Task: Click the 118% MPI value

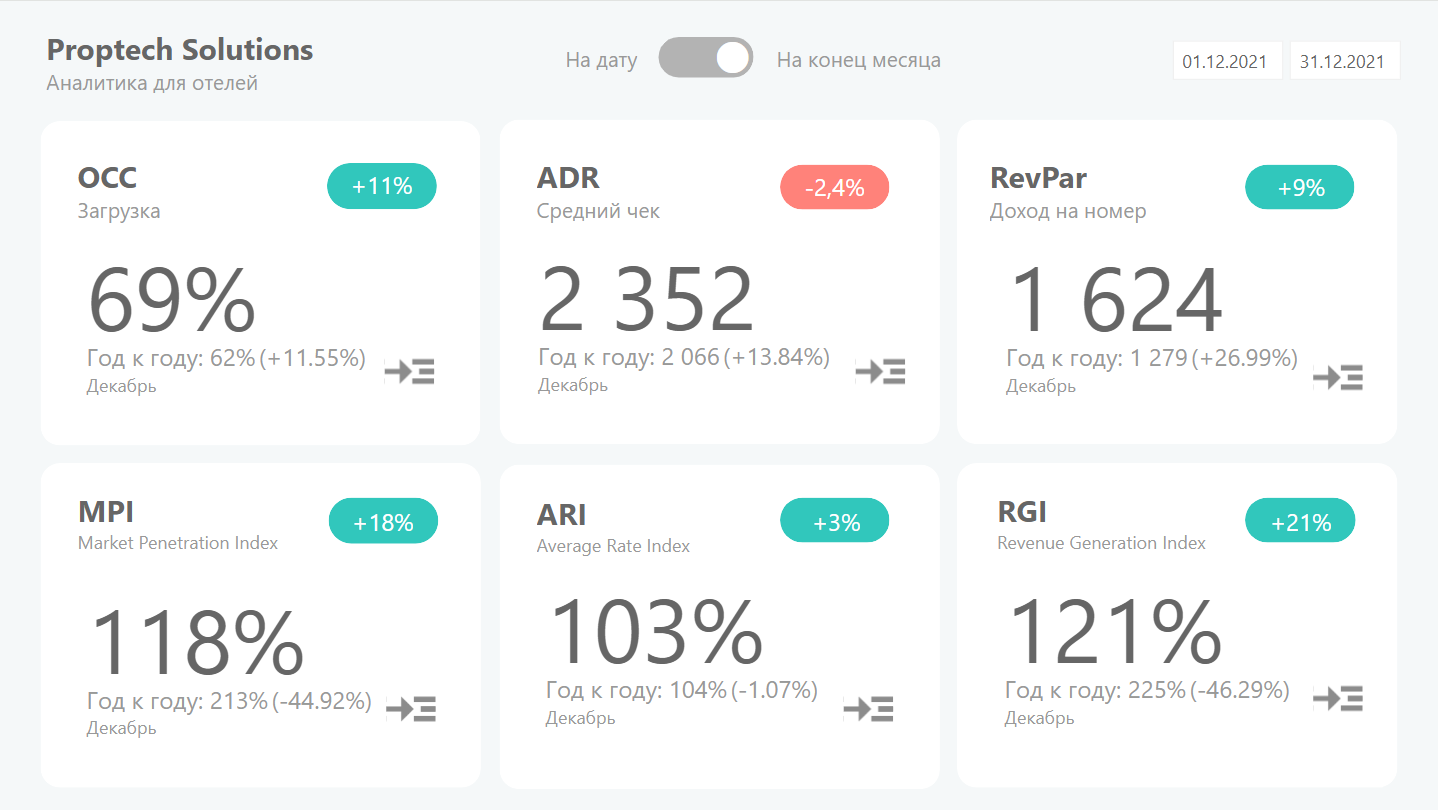Action: pyautogui.click(x=197, y=643)
